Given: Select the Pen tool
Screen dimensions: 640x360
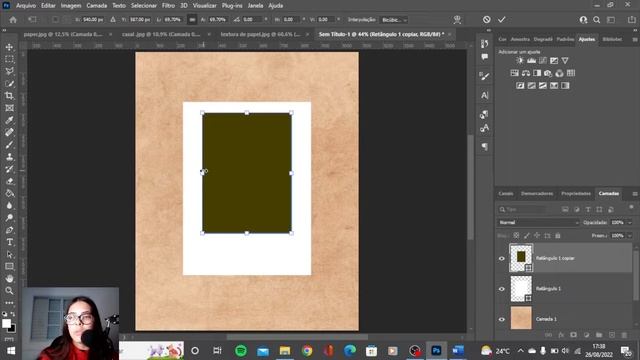Looking at the screenshot, I should coord(9,230).
